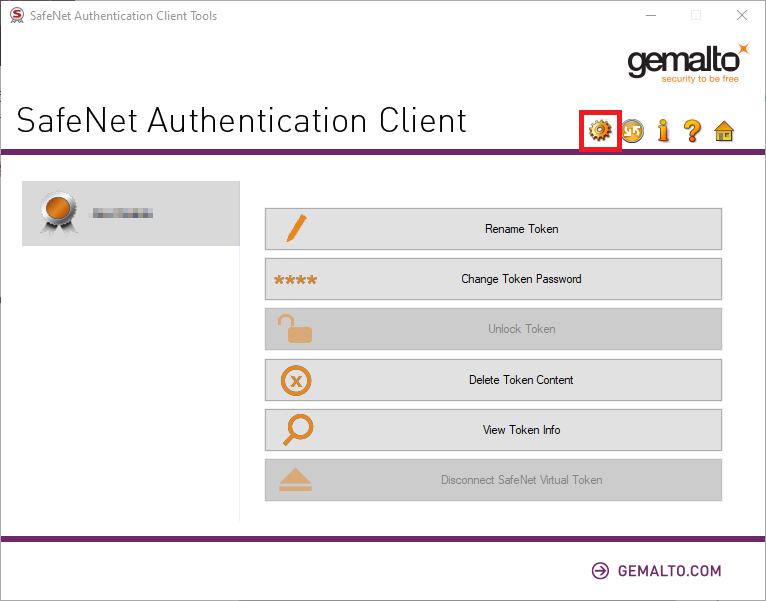Click the greyed-out Unlock Token button

click(x=493, y=329)
